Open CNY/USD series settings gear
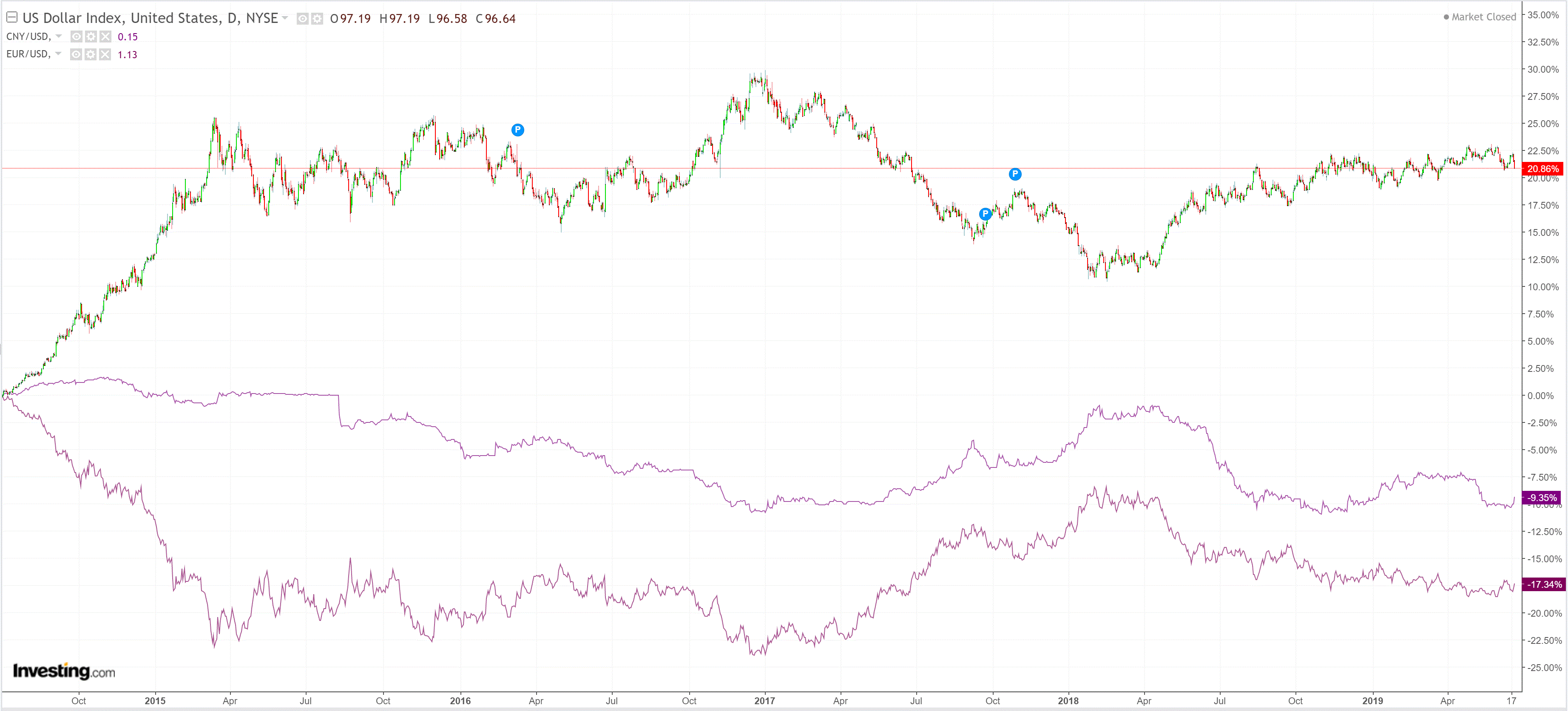 tap(91, 37)
